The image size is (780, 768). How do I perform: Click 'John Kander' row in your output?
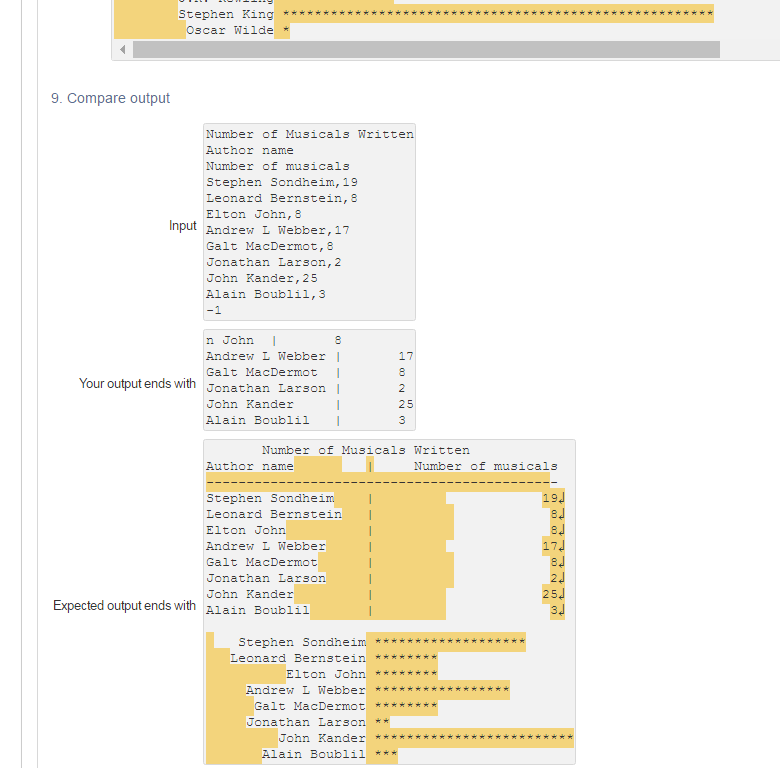[310, 404]
